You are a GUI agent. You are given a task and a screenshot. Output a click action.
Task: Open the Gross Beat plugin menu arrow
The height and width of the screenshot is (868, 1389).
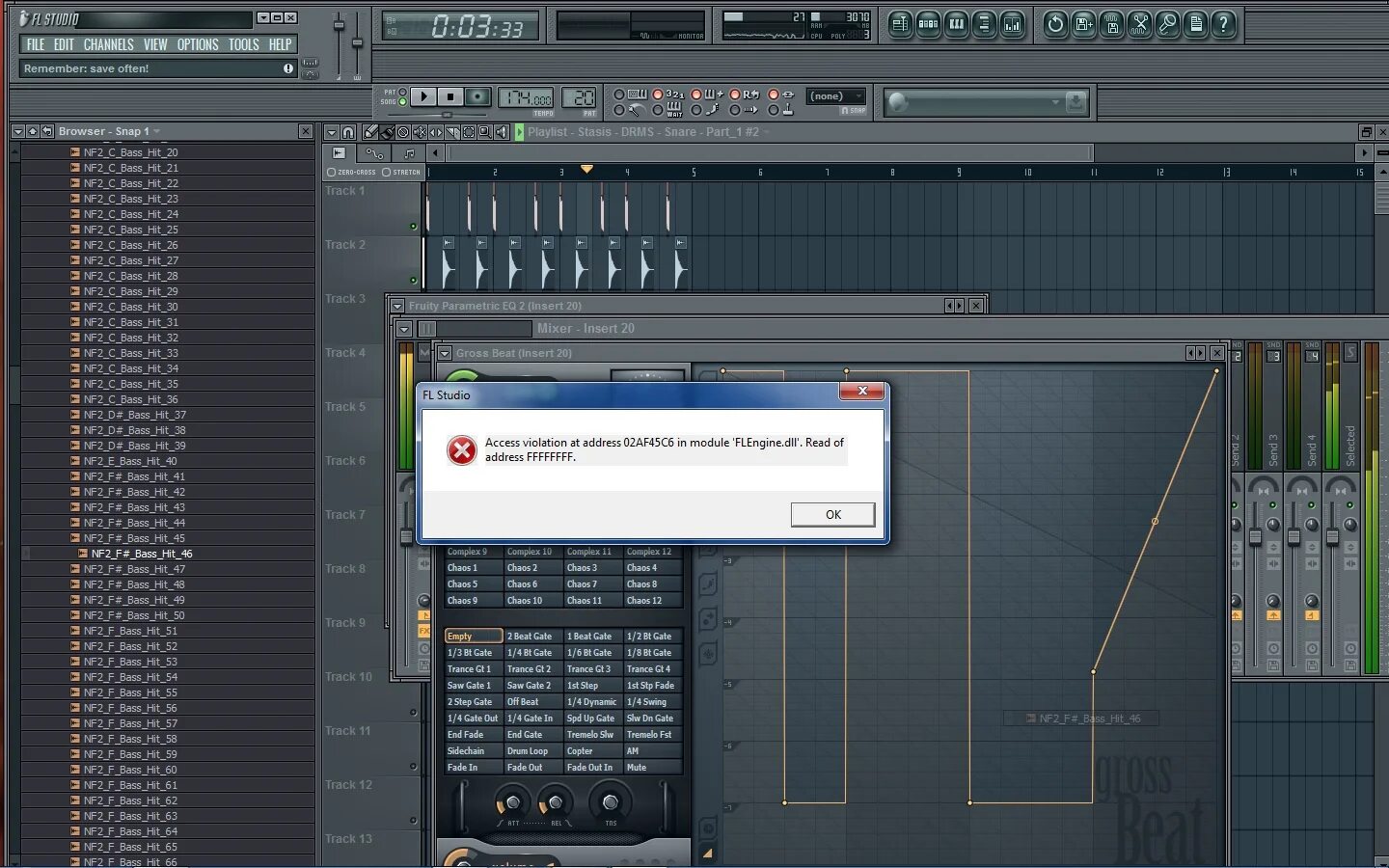pos(445,353)
